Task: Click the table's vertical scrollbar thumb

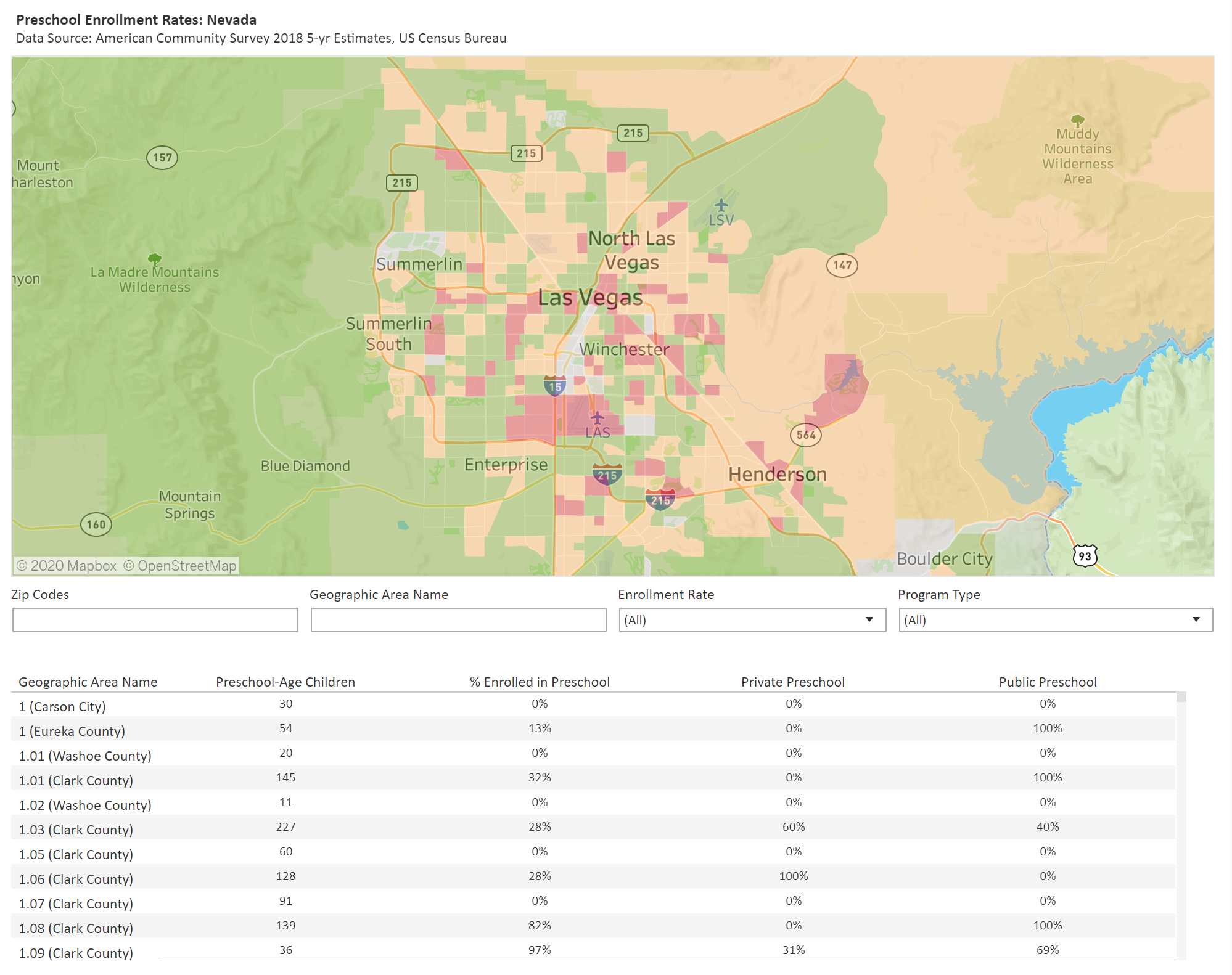Action: pos(1181,698)
